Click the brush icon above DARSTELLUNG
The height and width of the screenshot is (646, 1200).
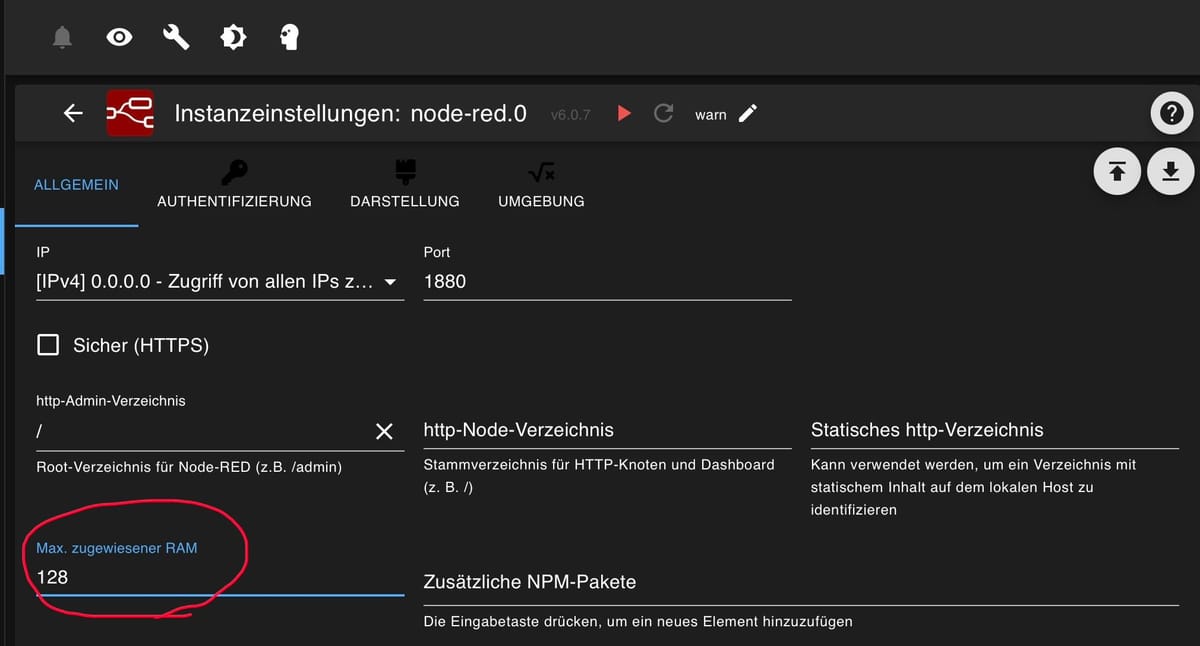click(x=405, y=171)
